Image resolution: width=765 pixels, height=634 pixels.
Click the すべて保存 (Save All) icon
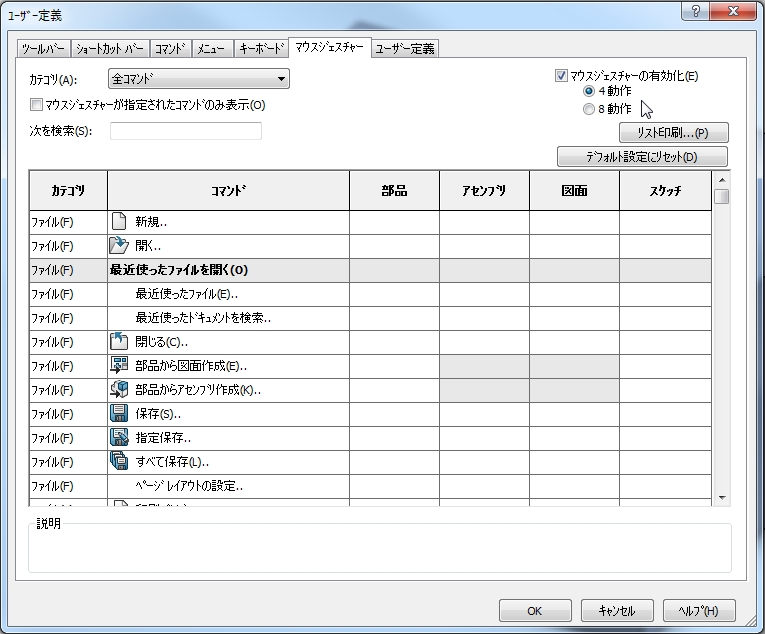[120, 462]
